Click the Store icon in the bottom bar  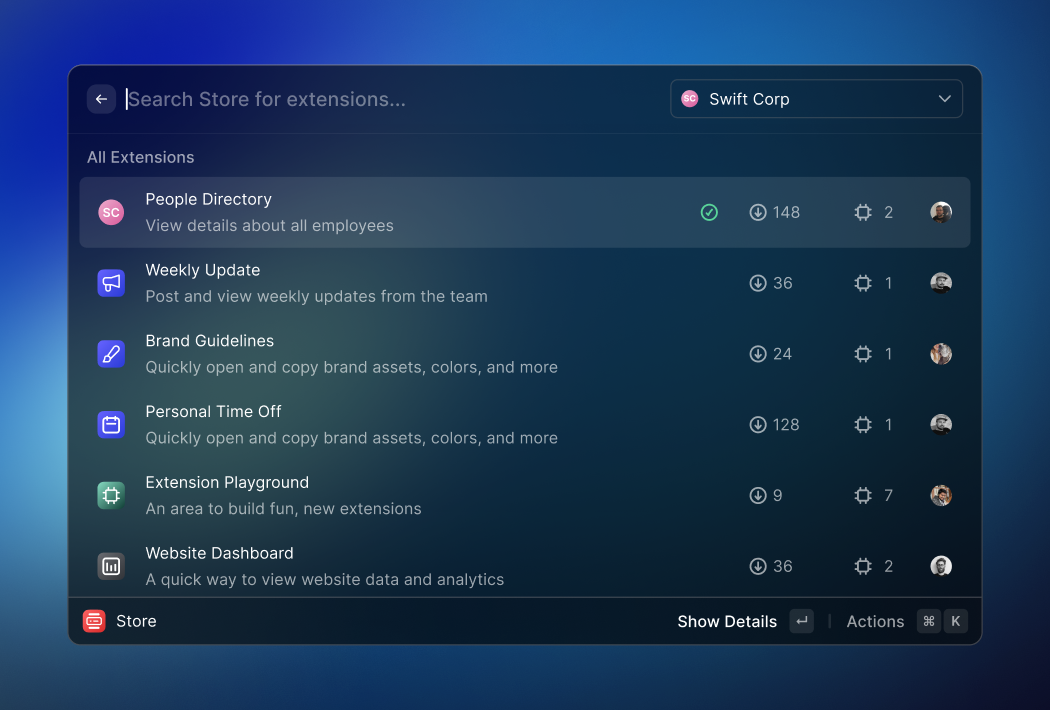coord(93,621)
